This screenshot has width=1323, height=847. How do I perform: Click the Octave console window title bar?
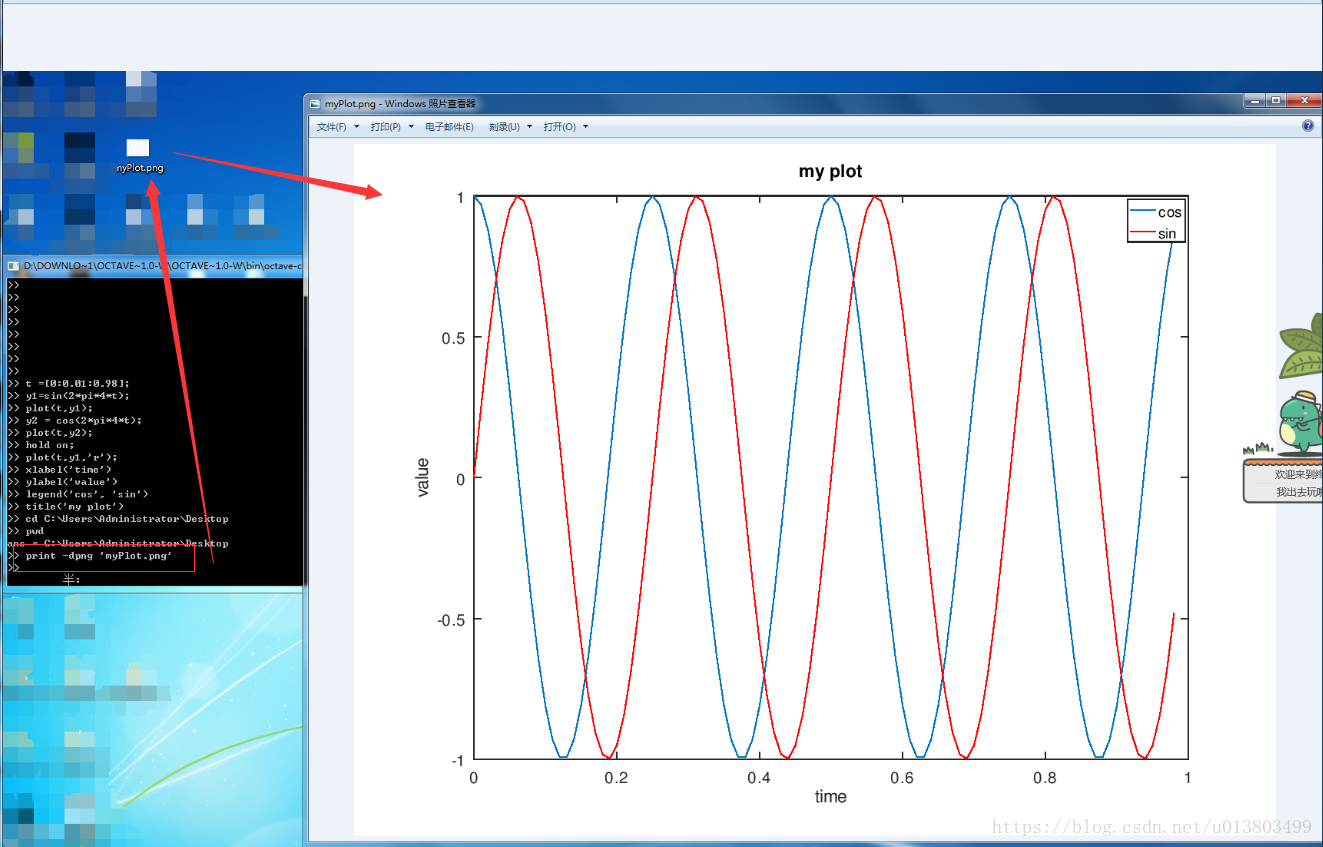click(x=154, y=266)
